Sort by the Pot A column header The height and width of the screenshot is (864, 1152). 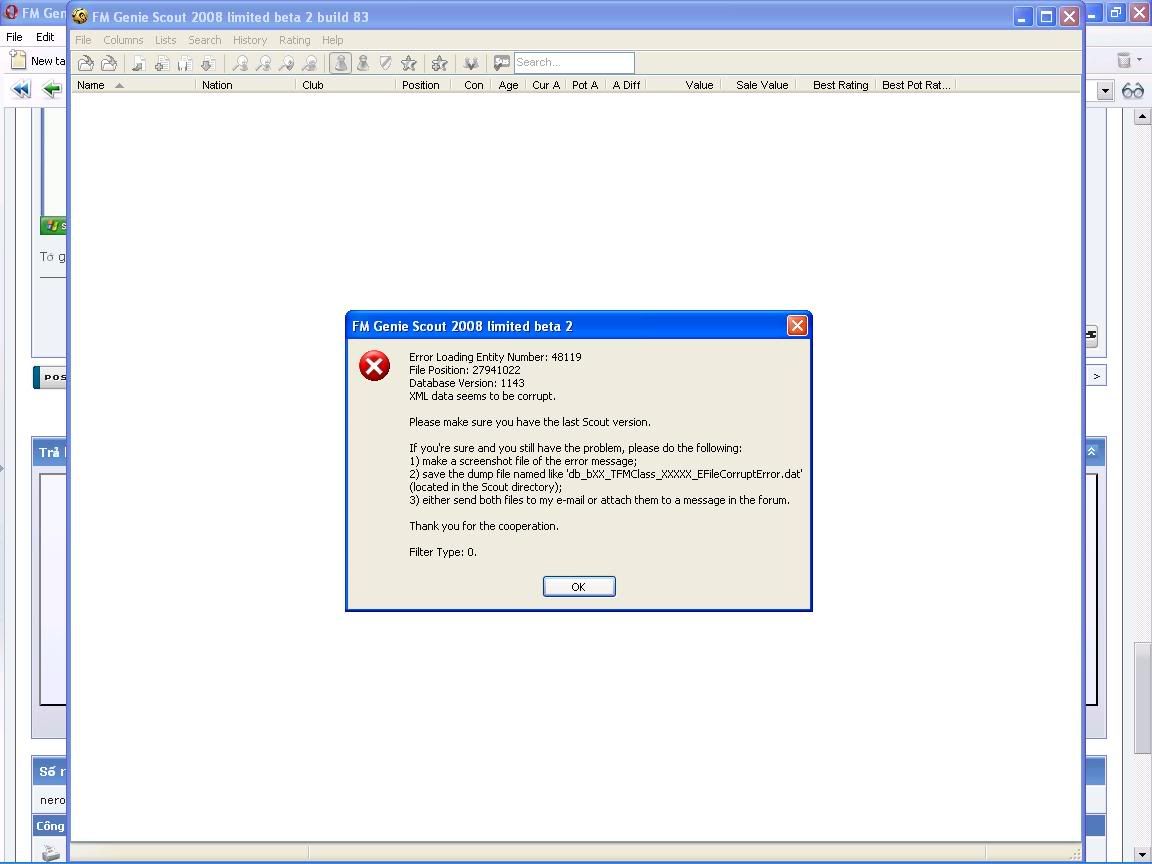pos(585,85)
